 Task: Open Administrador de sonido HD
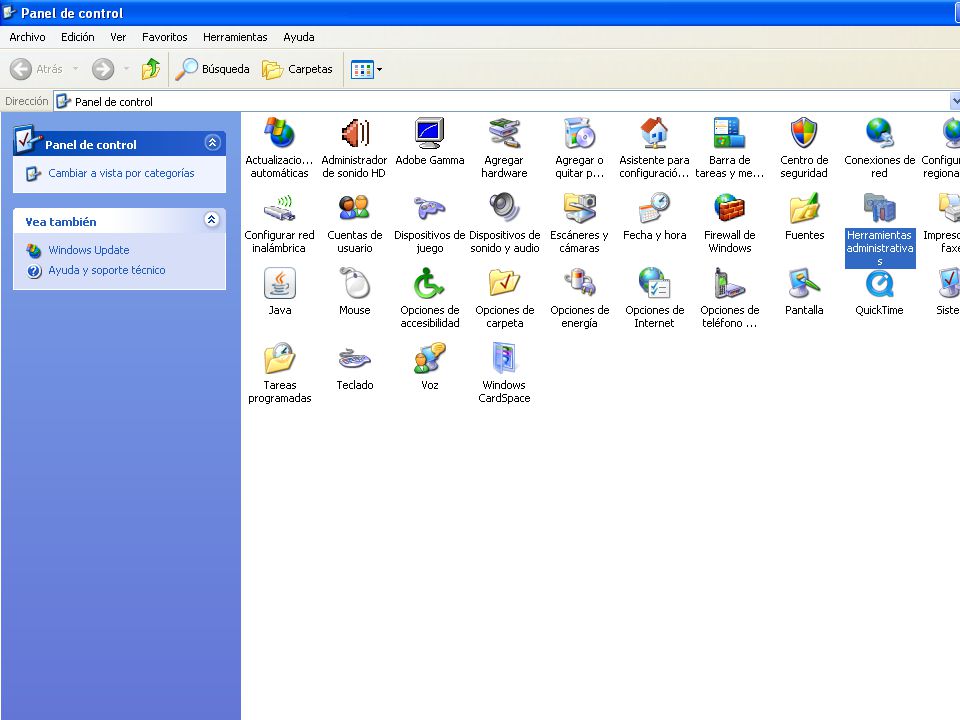354,133
